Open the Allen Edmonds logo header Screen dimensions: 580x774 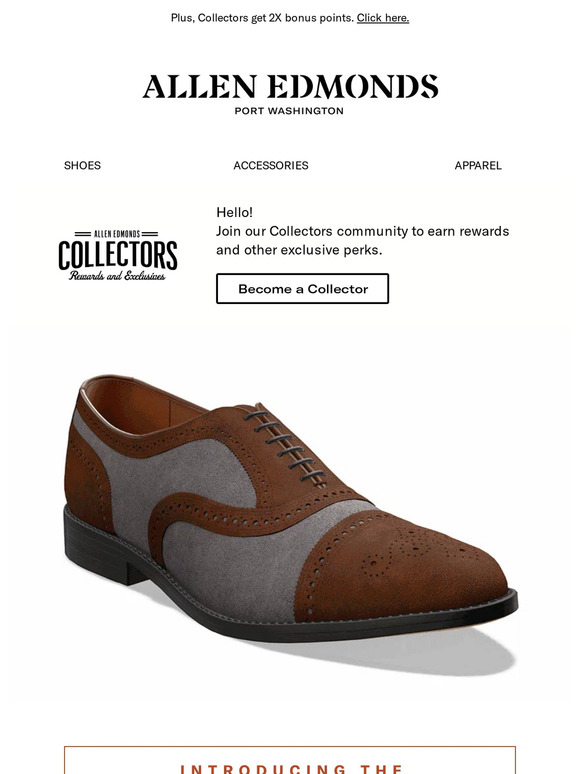click(290, 95)
